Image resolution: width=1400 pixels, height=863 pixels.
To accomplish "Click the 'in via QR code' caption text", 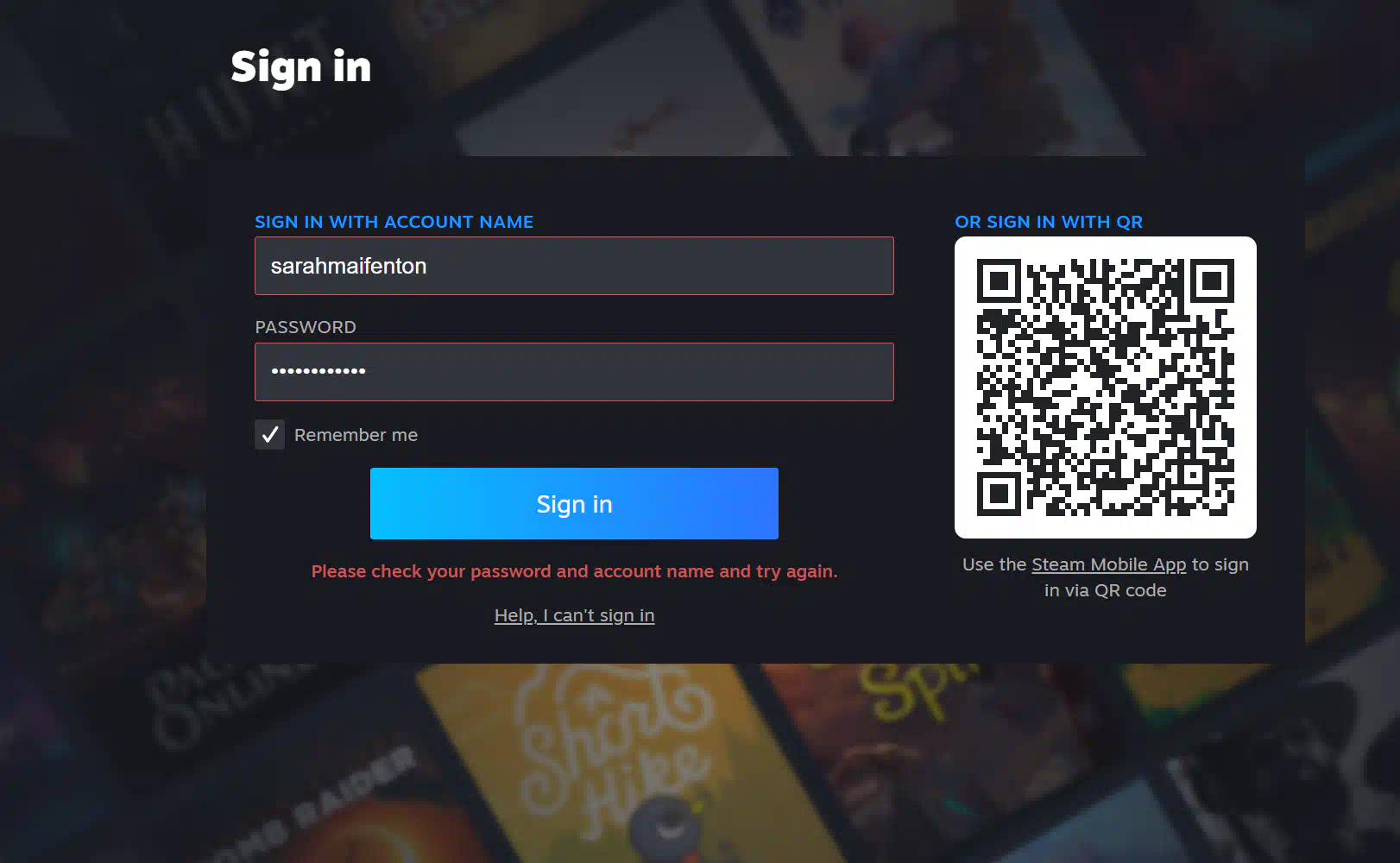I will coord(1106,590).
